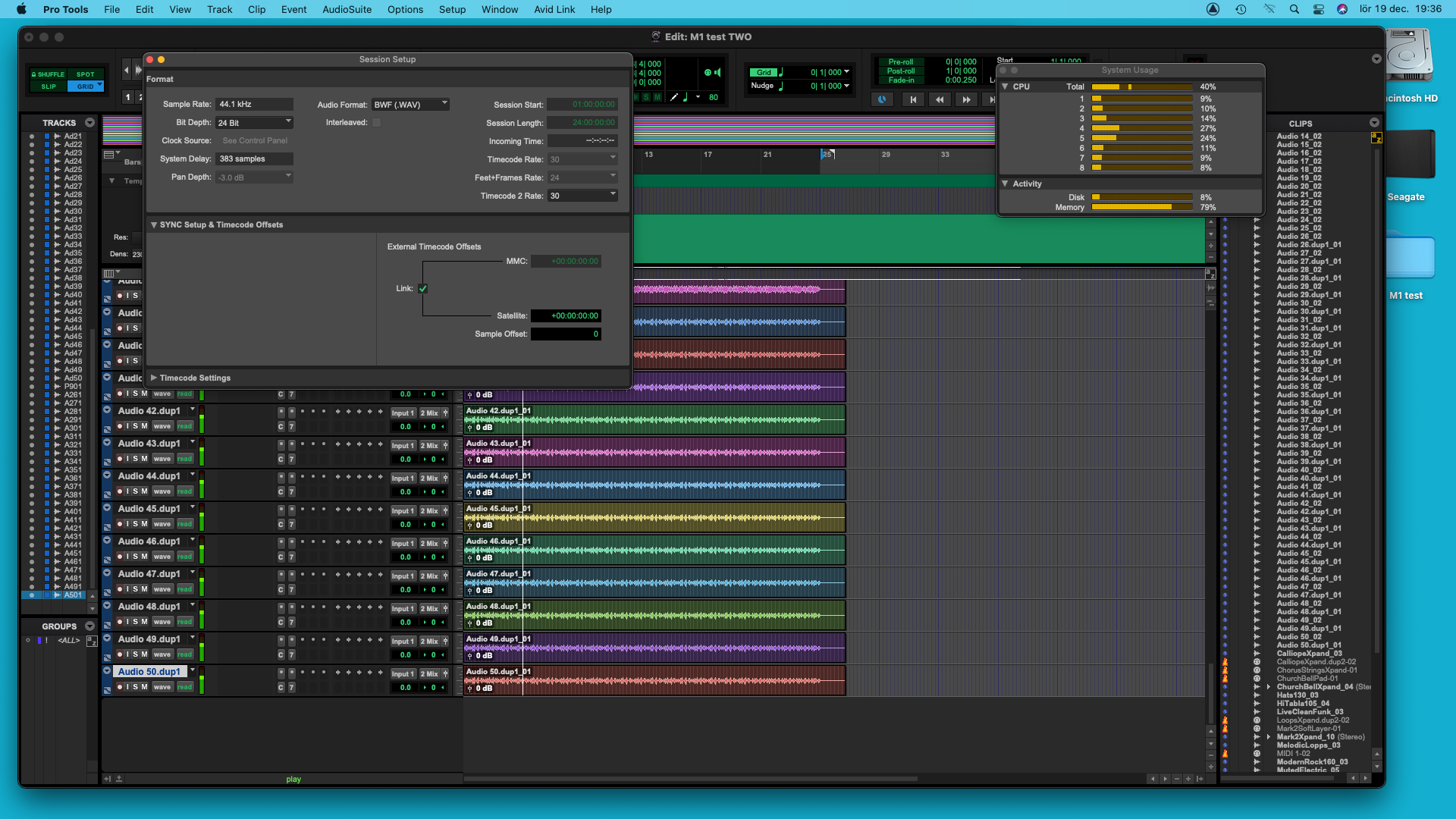The image size is (1456, 819).
Task: Click the Input 1 selector on Audio 44.dup1
Action: (403, 479)
